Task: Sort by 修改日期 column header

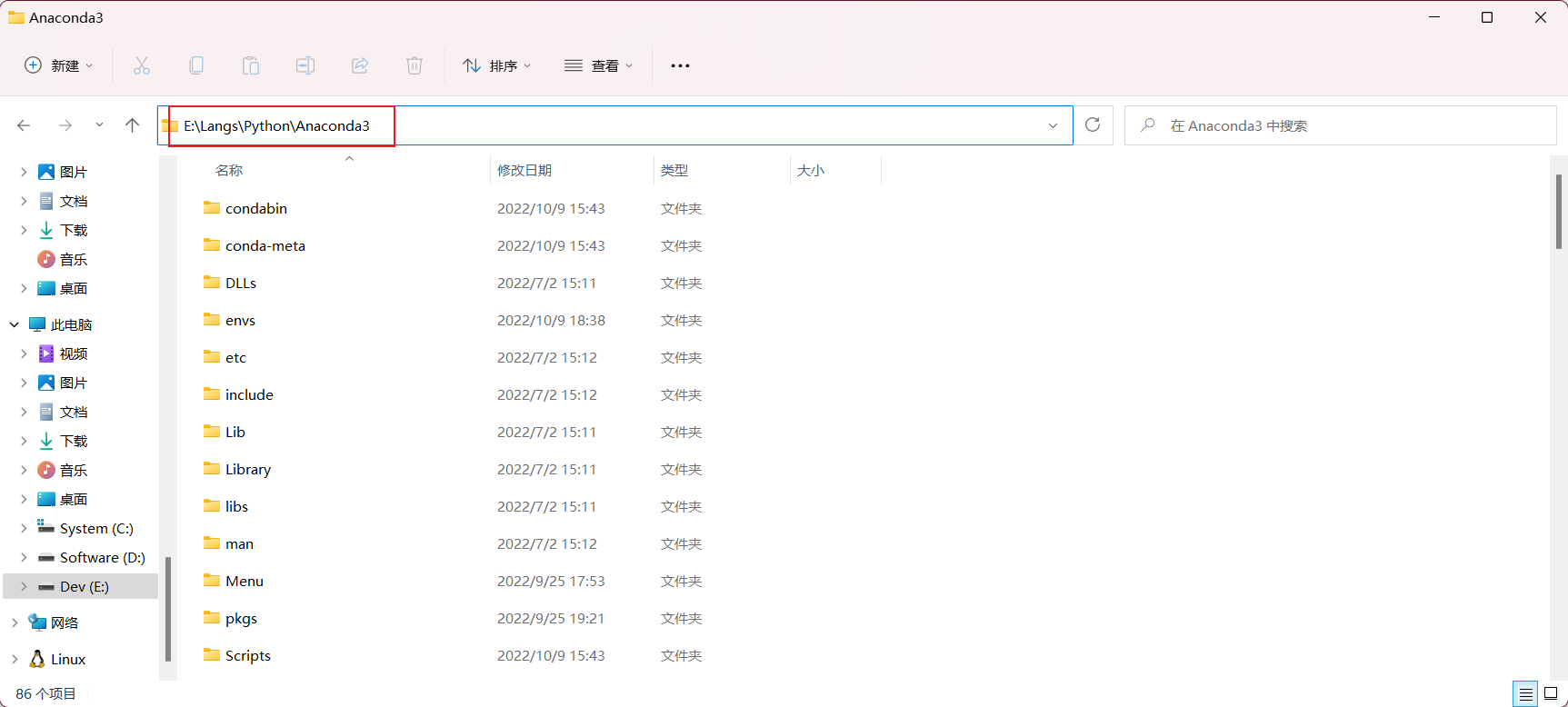Action: (x=524, y=170)
